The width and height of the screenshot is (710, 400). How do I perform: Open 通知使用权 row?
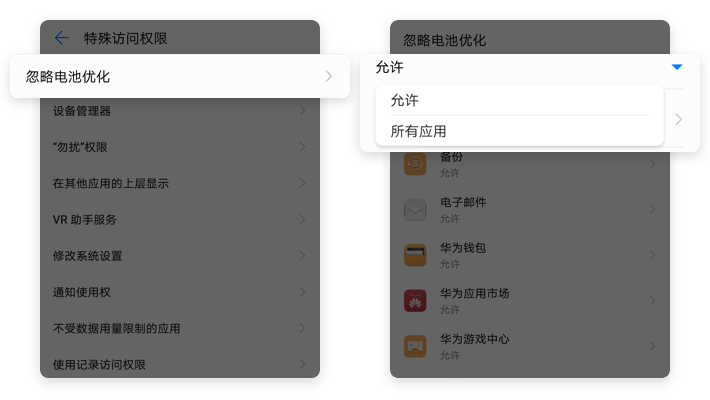(x=180, y=292)
